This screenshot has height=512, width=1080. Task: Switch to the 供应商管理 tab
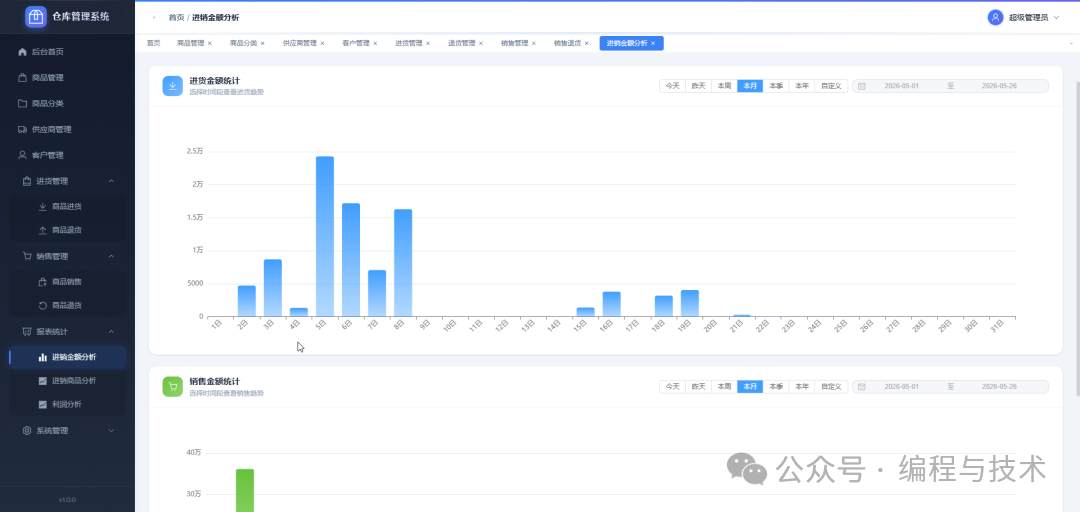coord(300,43)
